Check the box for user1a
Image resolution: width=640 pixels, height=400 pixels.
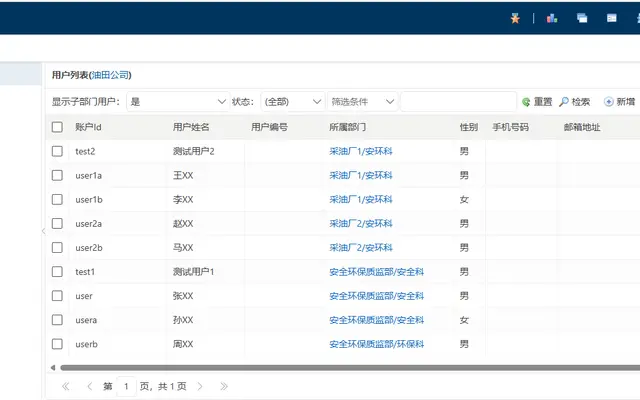[57, 176]
